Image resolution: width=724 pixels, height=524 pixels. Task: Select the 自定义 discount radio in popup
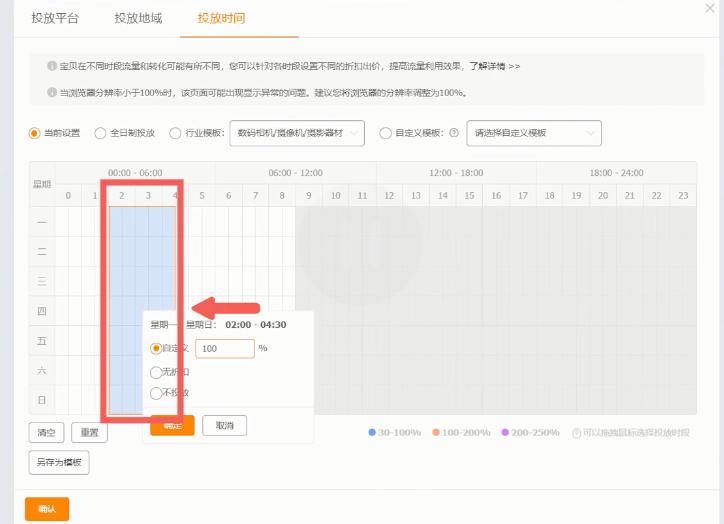point(156,348)
